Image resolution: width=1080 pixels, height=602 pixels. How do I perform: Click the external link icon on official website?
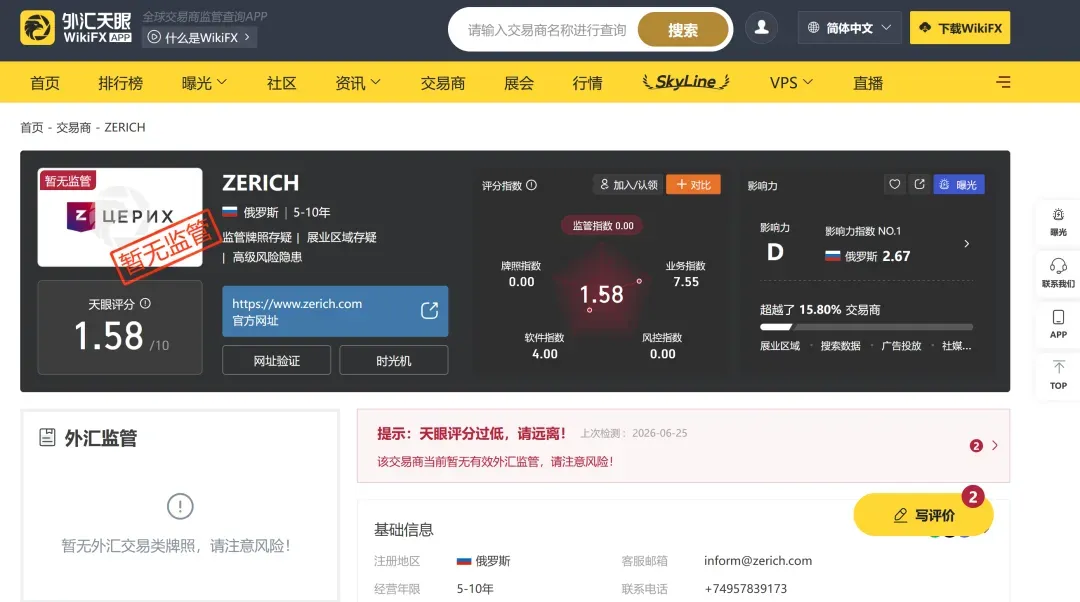pyautogui.click(x=429, y=311)
